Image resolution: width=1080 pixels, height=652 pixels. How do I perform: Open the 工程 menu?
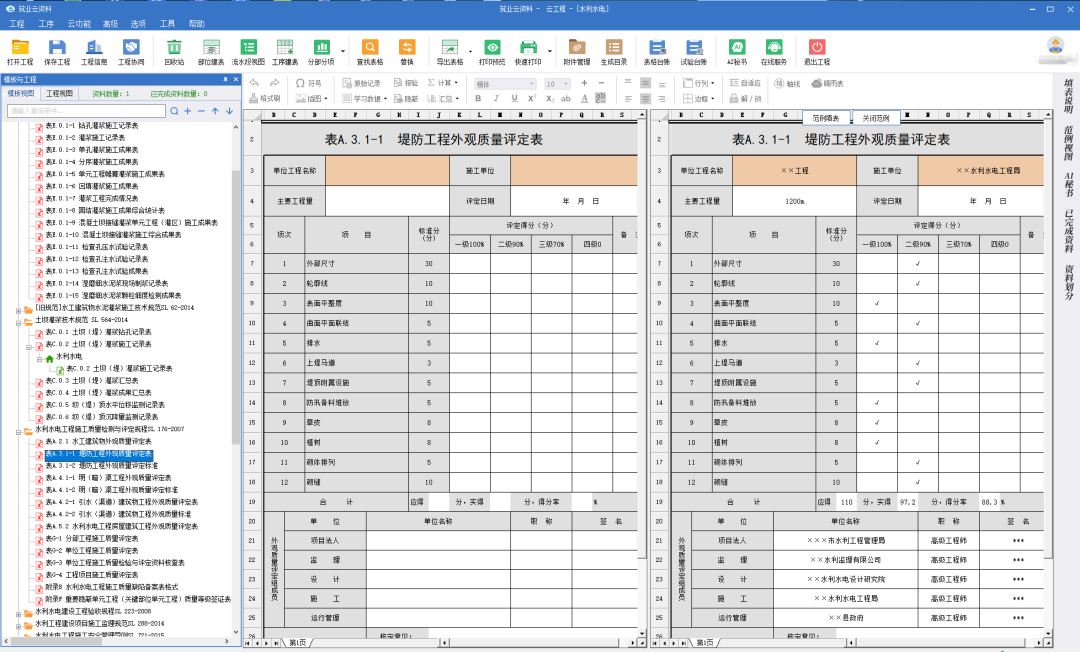click(x=17, y=23)
